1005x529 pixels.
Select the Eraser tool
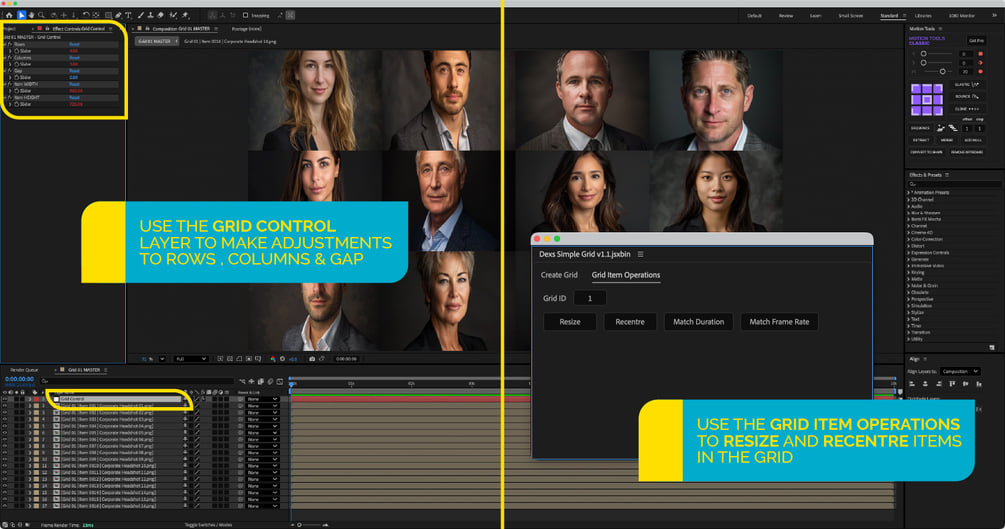point(160,15)
